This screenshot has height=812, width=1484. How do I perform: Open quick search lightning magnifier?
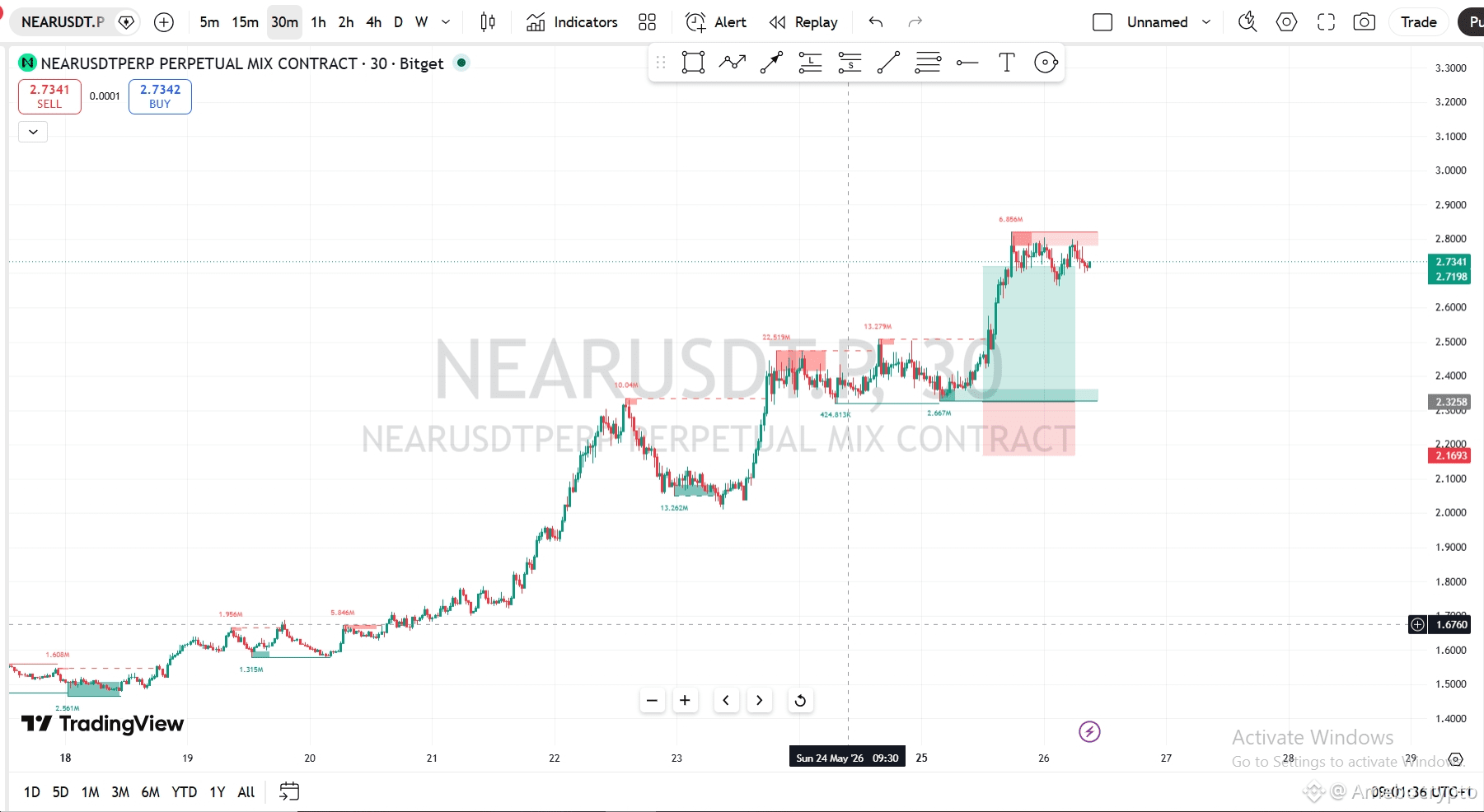click(1248, 22)
